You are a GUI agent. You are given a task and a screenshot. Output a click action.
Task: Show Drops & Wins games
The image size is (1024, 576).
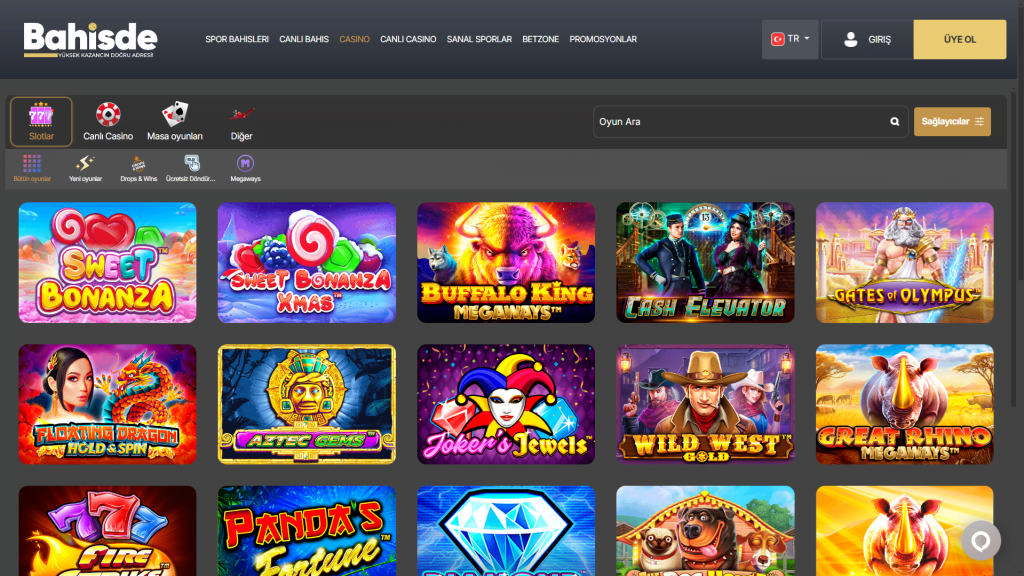(138, 167)
